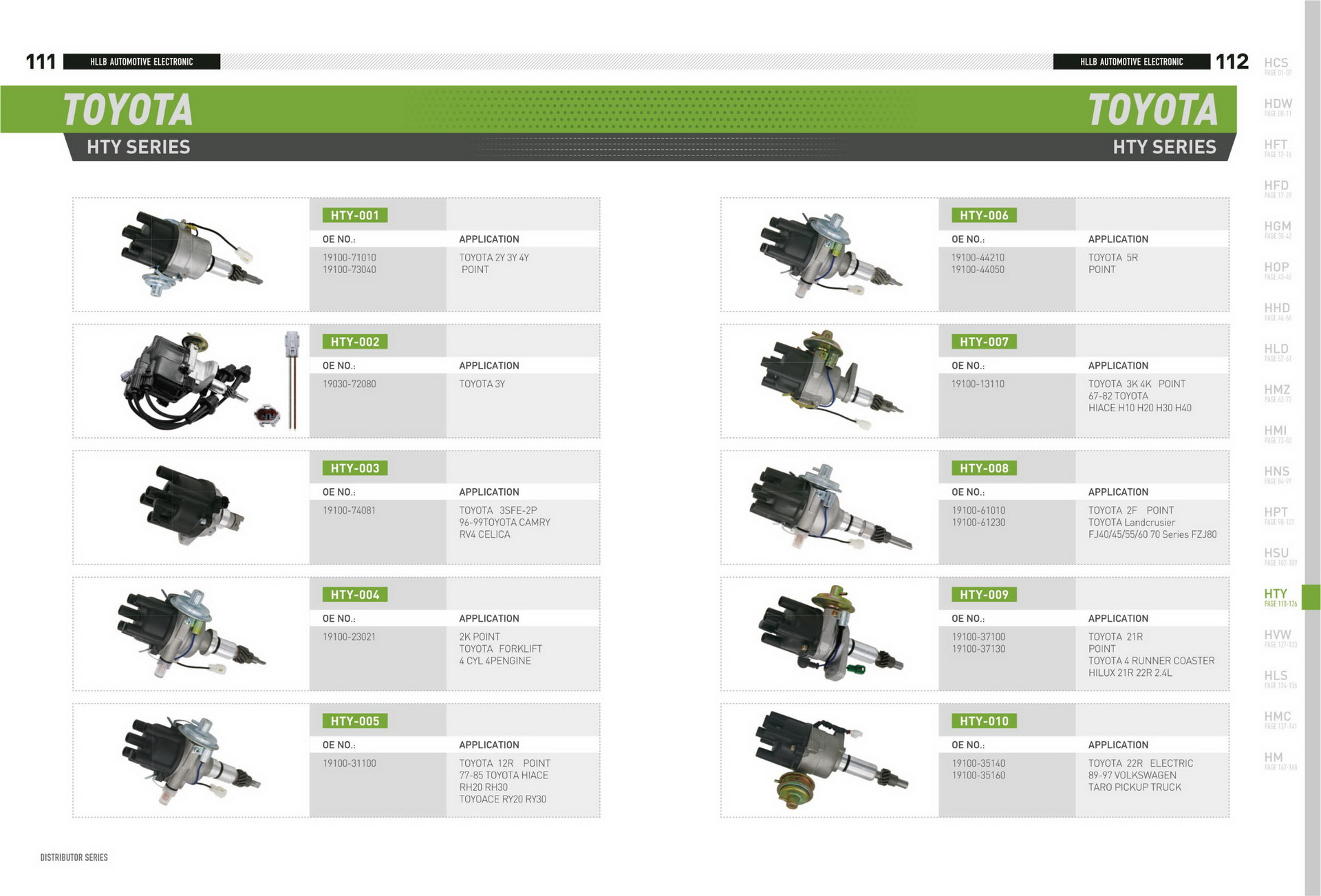Click the page number 112
The image size is (1321, 896).
pos(1232,62)
